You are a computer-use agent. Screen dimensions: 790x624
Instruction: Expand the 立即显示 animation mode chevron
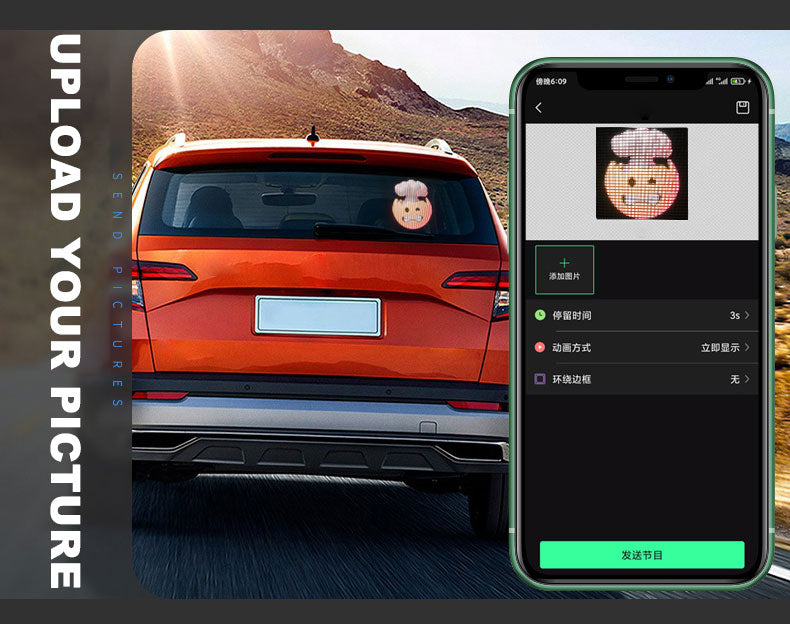point(747,347)
